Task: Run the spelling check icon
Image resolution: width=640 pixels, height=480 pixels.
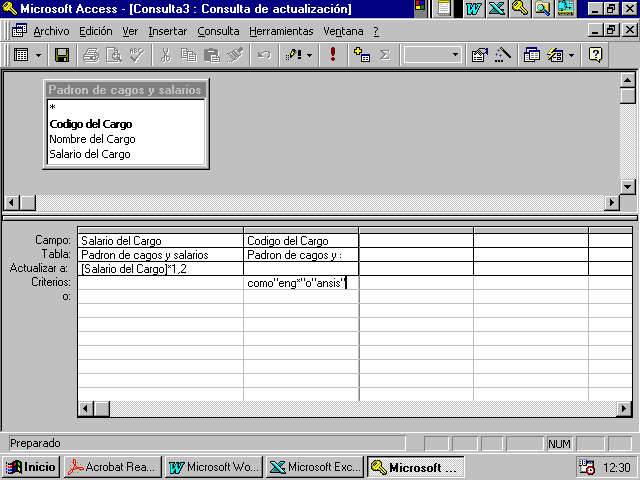Action: pyautogui.click(x=137, y=55)
